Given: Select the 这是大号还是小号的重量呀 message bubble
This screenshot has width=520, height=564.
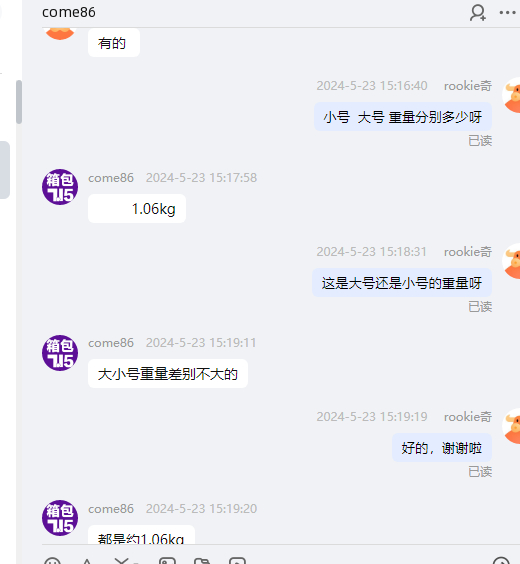Looking at the screenshot, I should coord(402,283).
